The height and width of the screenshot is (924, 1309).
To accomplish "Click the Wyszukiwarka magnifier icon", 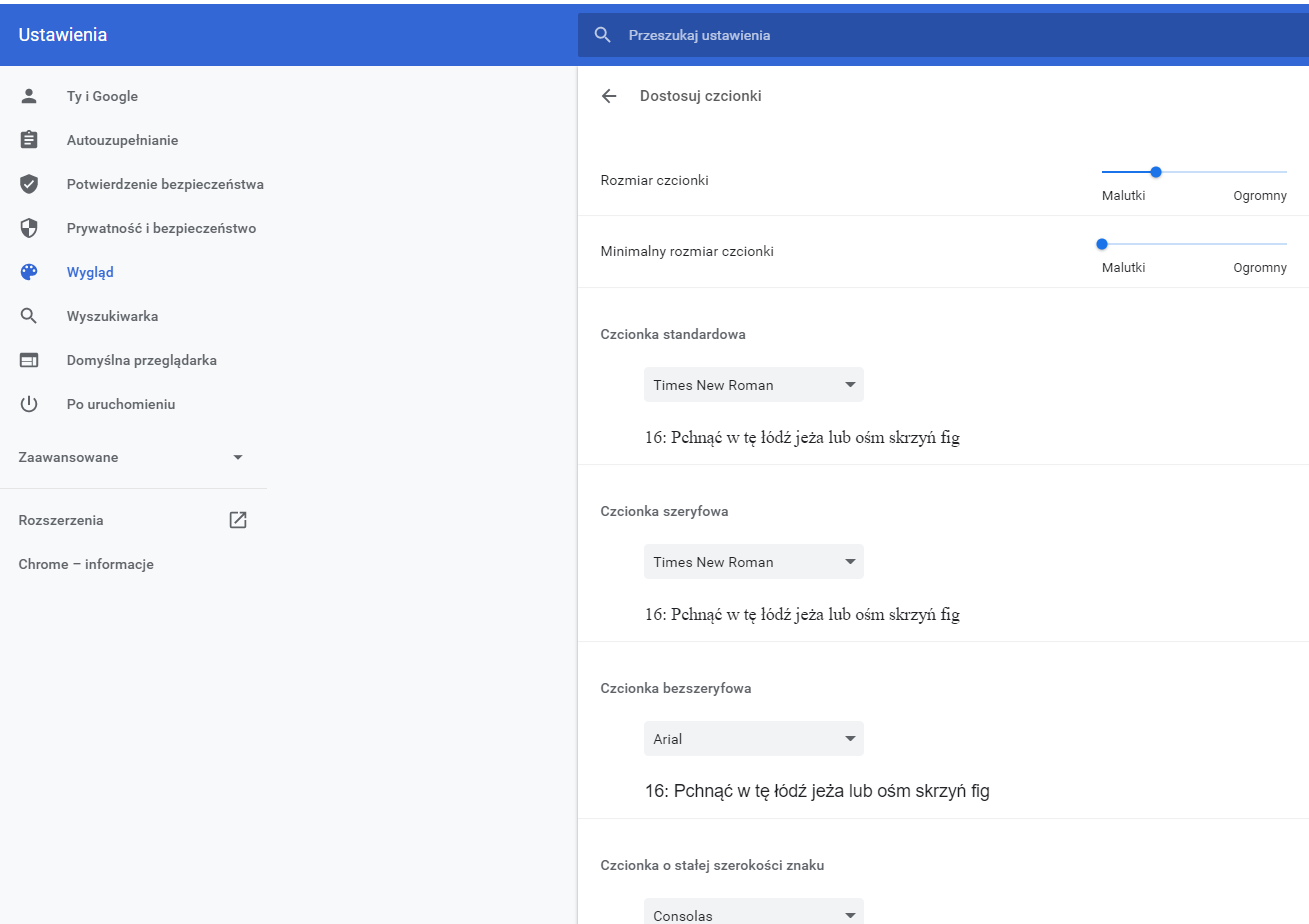I will click(x=29, y=316).
